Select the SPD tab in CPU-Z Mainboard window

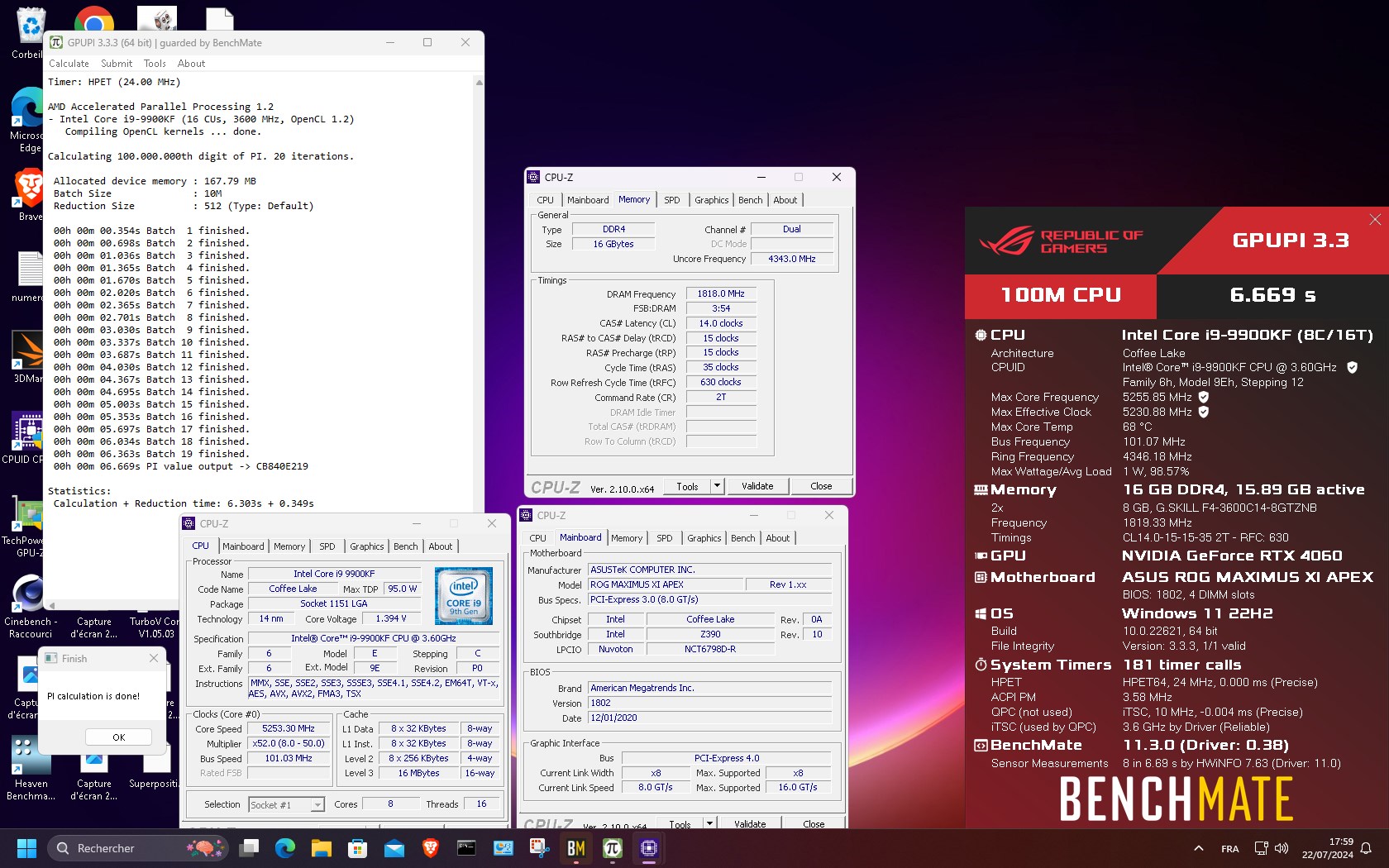[665, 538]
